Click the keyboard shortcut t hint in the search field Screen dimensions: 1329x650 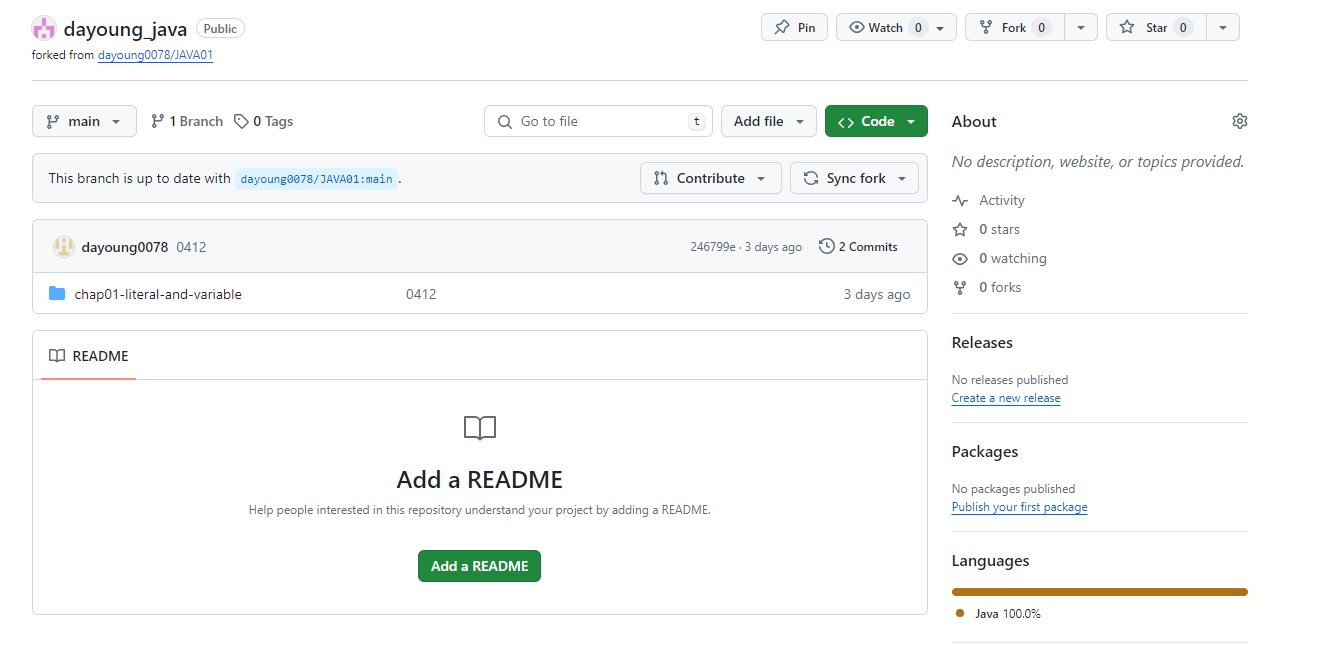click(696, 121)
